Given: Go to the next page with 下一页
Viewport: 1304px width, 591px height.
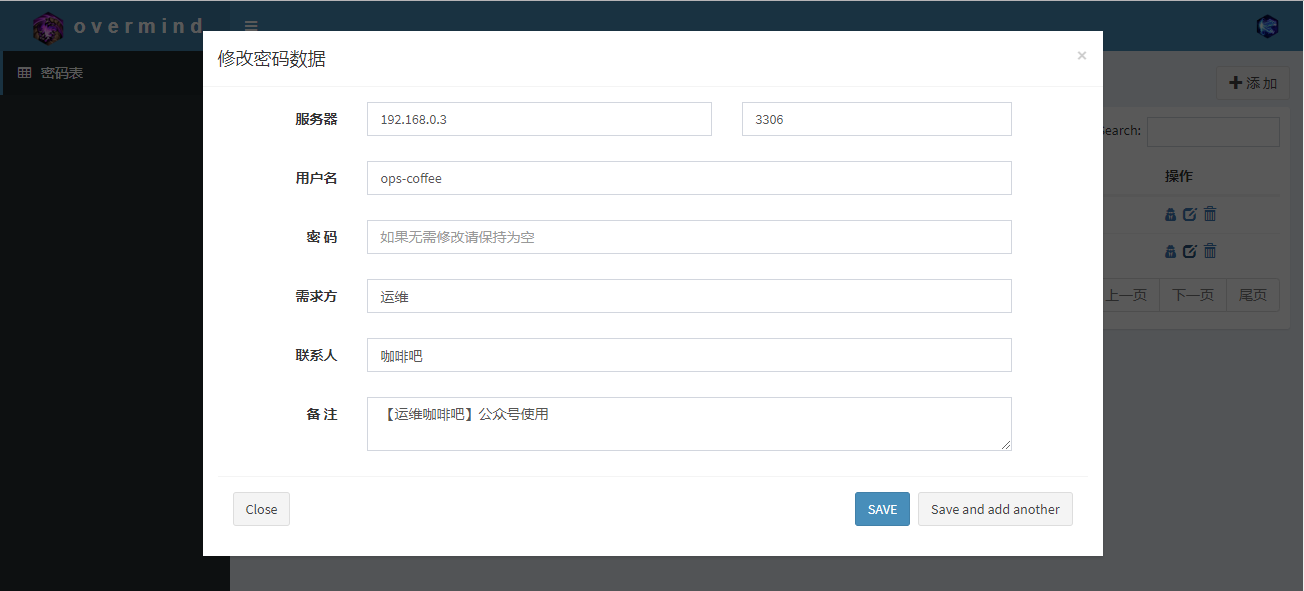Looking at the screenshot, I should coord(1192,294).
